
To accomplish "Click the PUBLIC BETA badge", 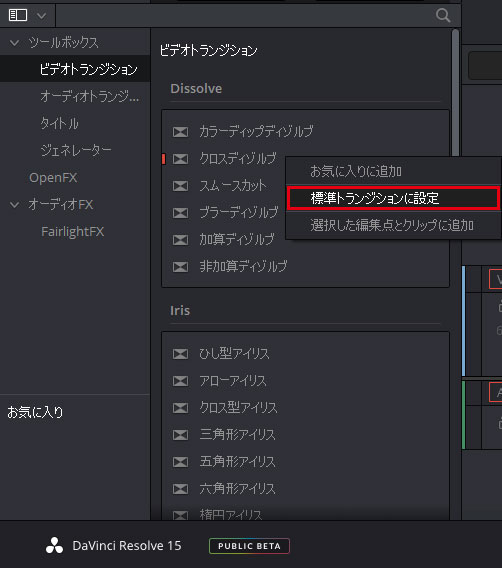I will pos(249,546).
